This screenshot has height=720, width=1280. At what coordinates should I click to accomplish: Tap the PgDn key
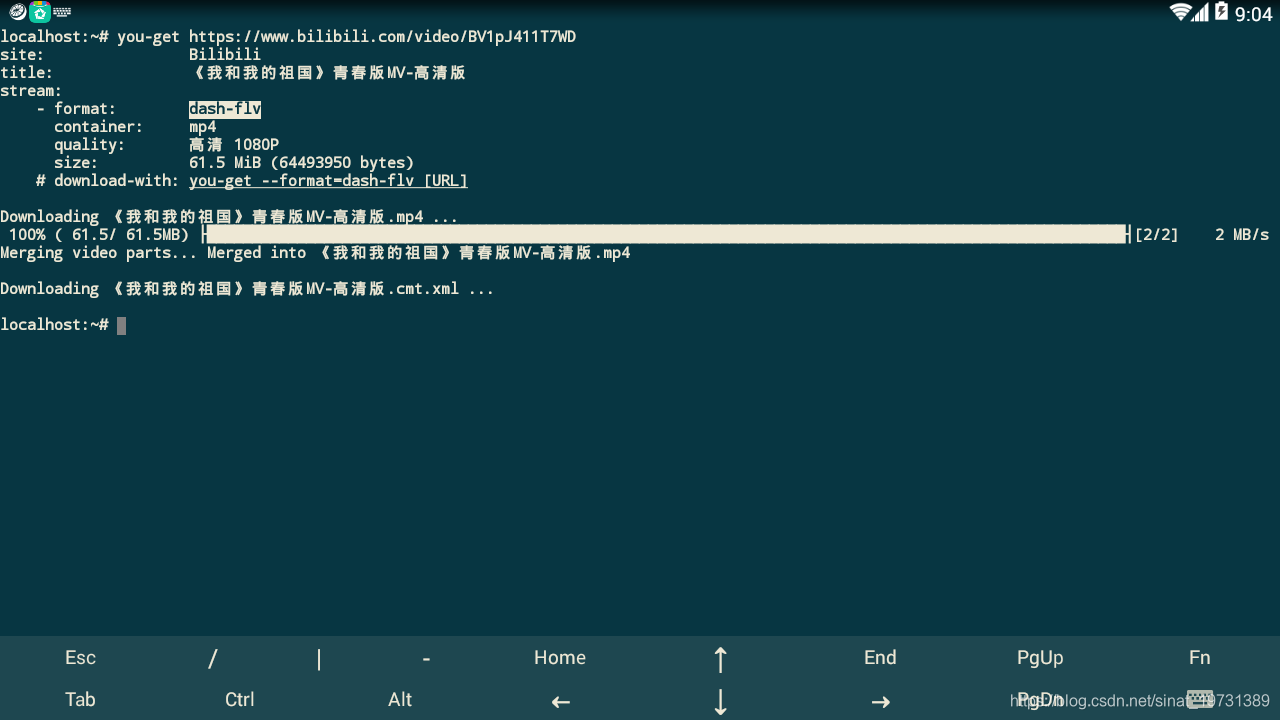[x=1040, y=699]
